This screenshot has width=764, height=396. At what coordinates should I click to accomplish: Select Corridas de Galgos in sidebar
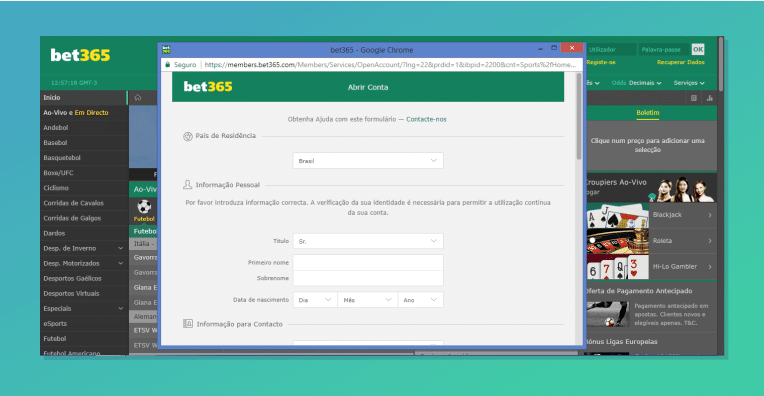tap(84, 218)
